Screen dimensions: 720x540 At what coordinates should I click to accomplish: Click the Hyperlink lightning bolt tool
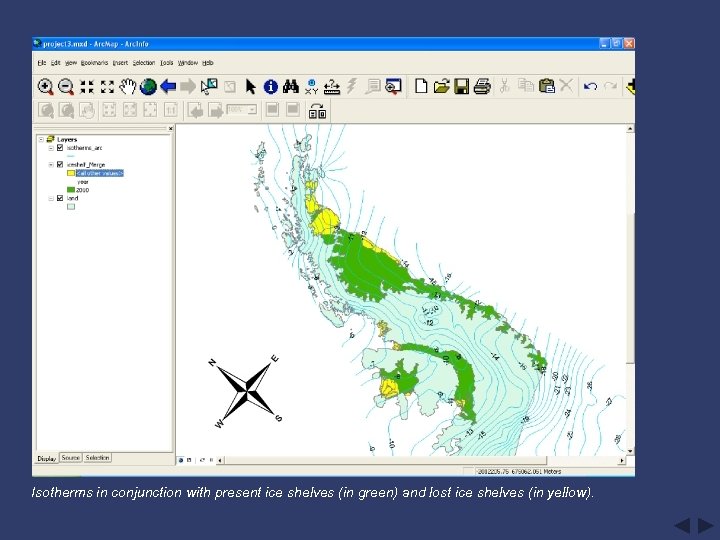pos(352,86)
